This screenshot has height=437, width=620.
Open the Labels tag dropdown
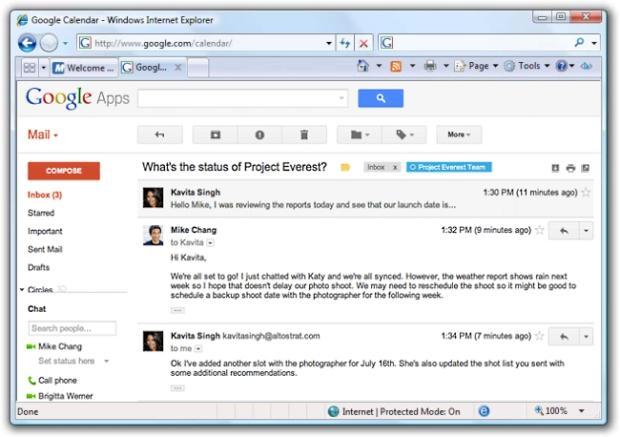[x=404, y=135]
